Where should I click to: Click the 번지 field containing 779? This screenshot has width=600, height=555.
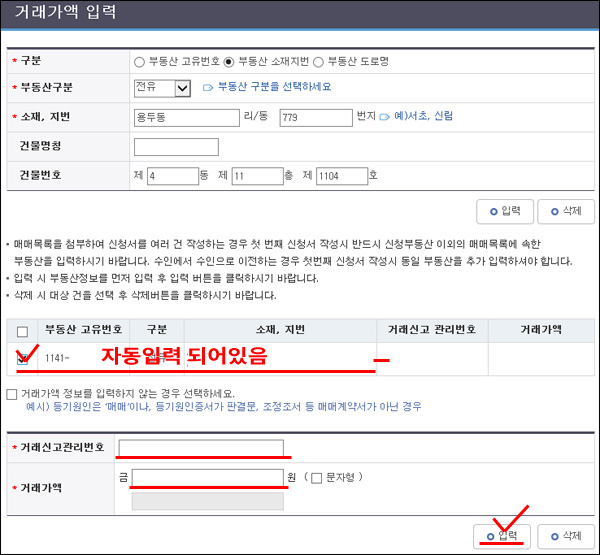click(x=316, y=118)
